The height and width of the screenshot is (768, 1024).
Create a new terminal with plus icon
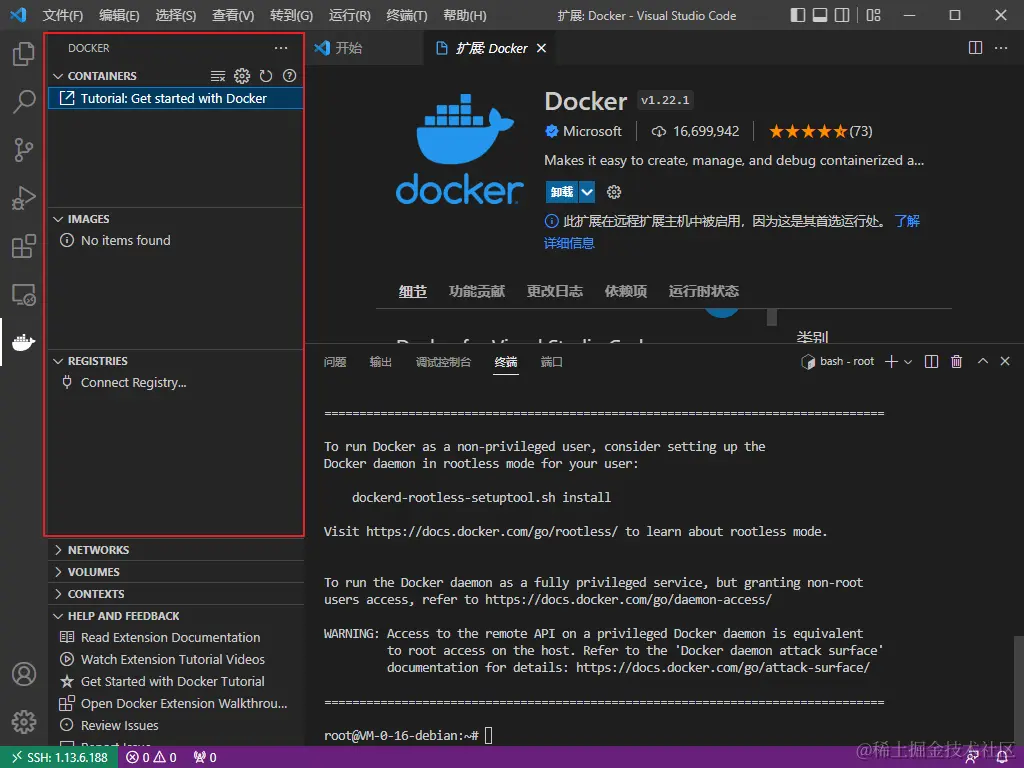891,362
